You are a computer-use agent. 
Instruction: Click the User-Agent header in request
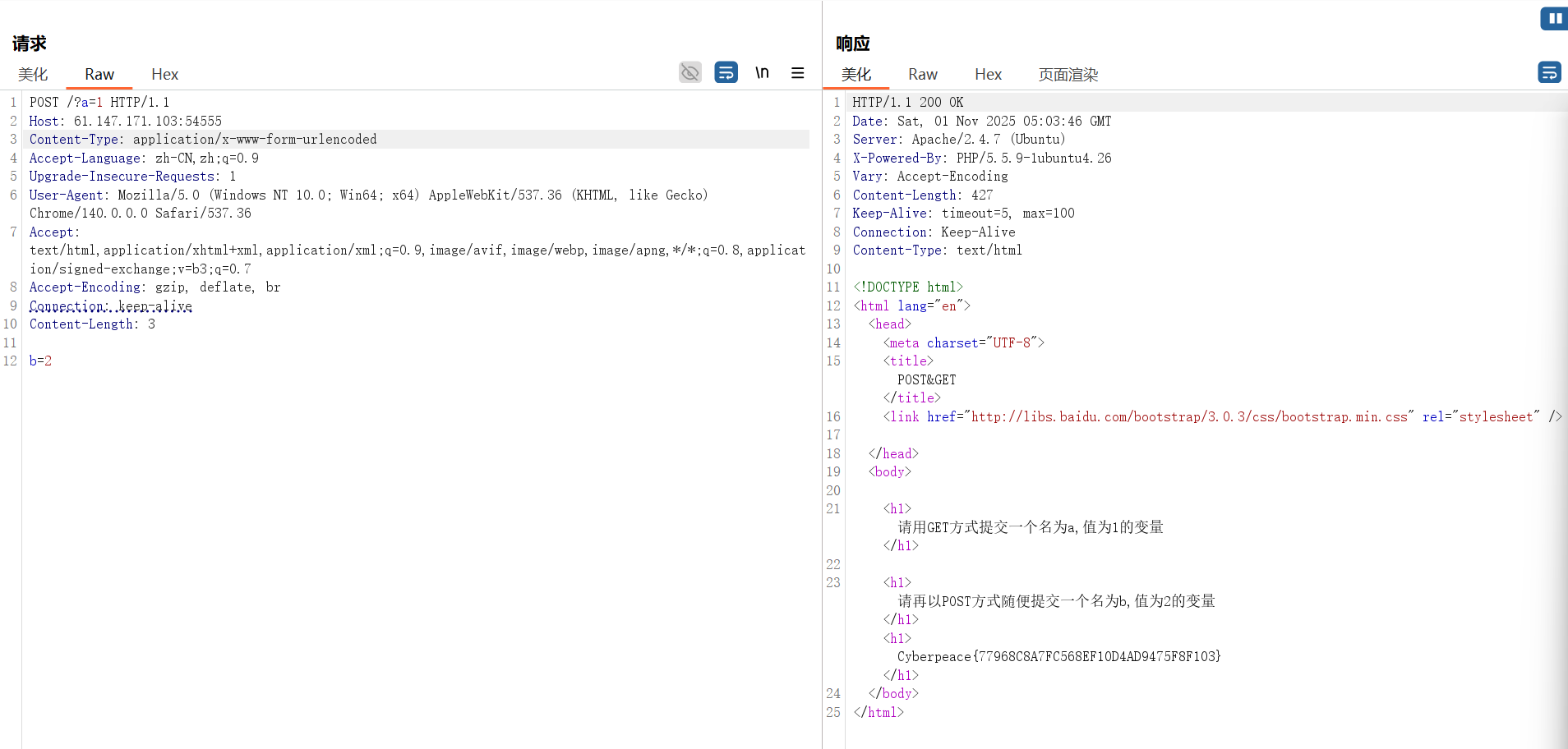[x=369, y=204]
